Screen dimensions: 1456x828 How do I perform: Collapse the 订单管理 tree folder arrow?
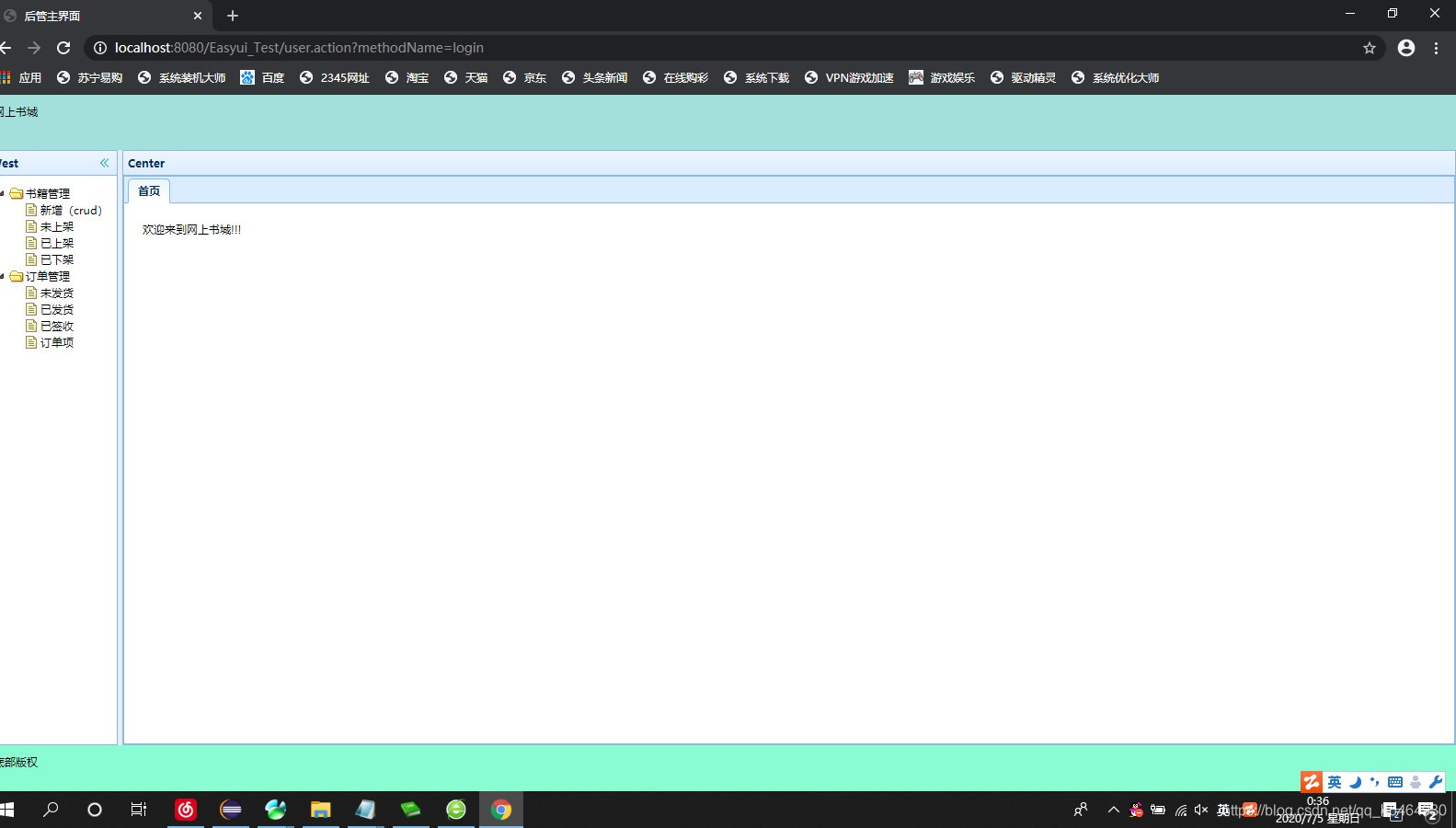[x=3, y=276]
